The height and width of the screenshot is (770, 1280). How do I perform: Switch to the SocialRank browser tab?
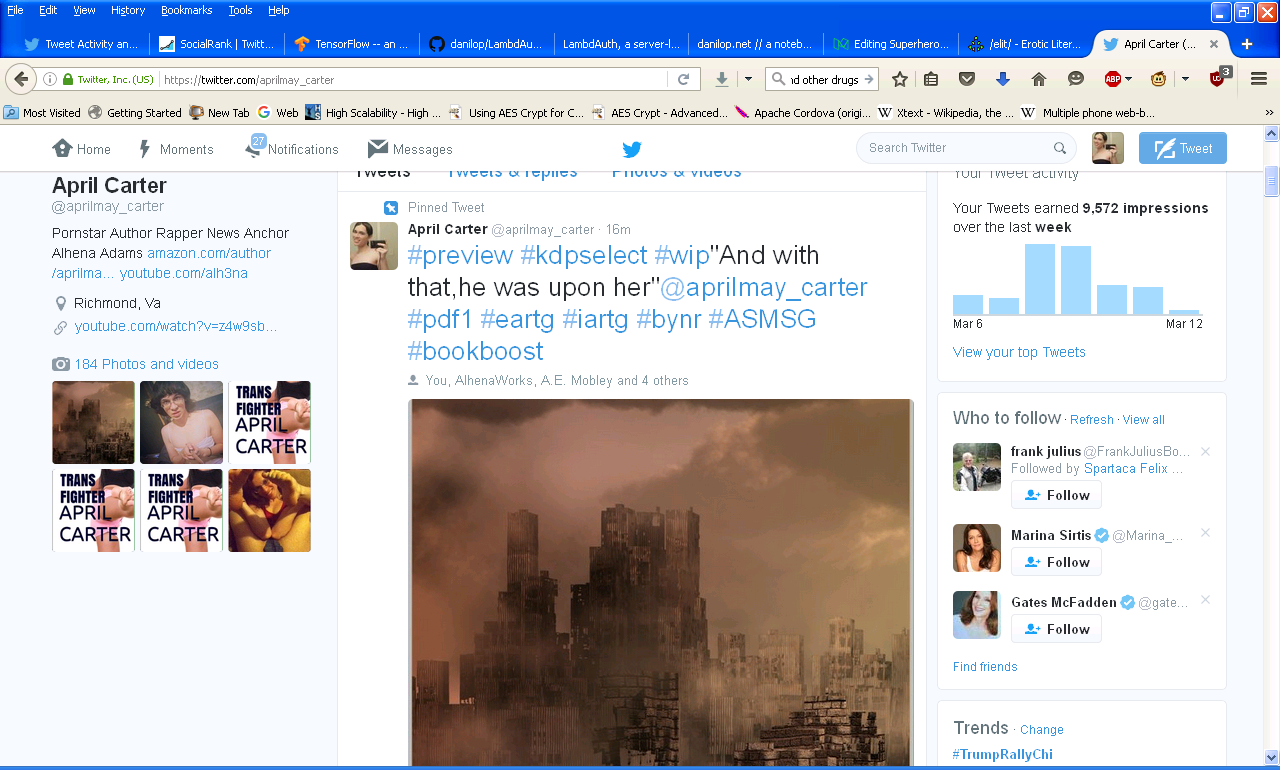217,44
